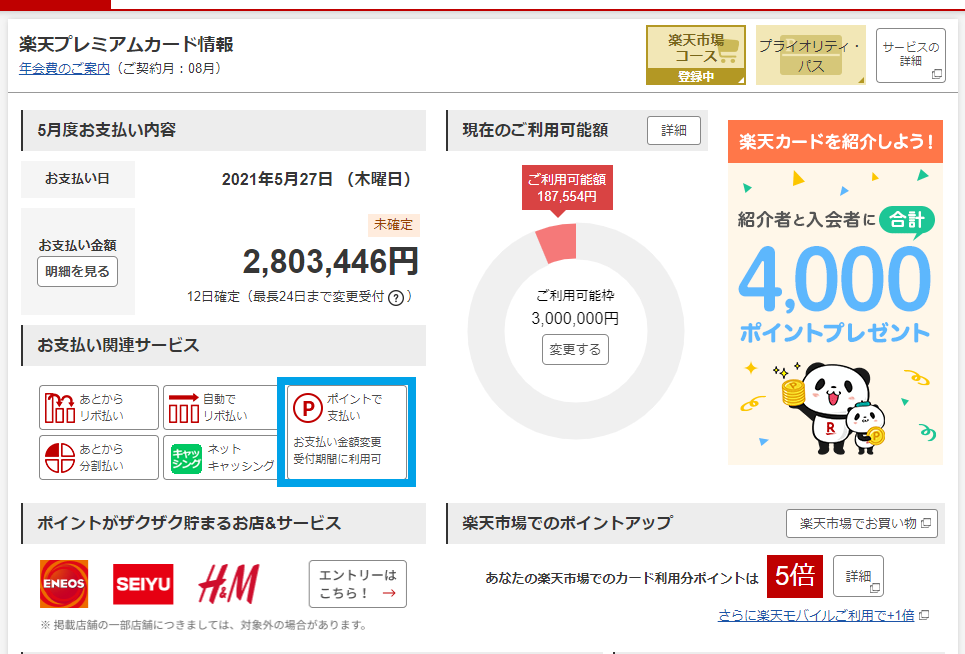Click the external link icon beside 楽天モバイル link
The width and height of the screenshot is (965, 654).
(x=924, y=615)
